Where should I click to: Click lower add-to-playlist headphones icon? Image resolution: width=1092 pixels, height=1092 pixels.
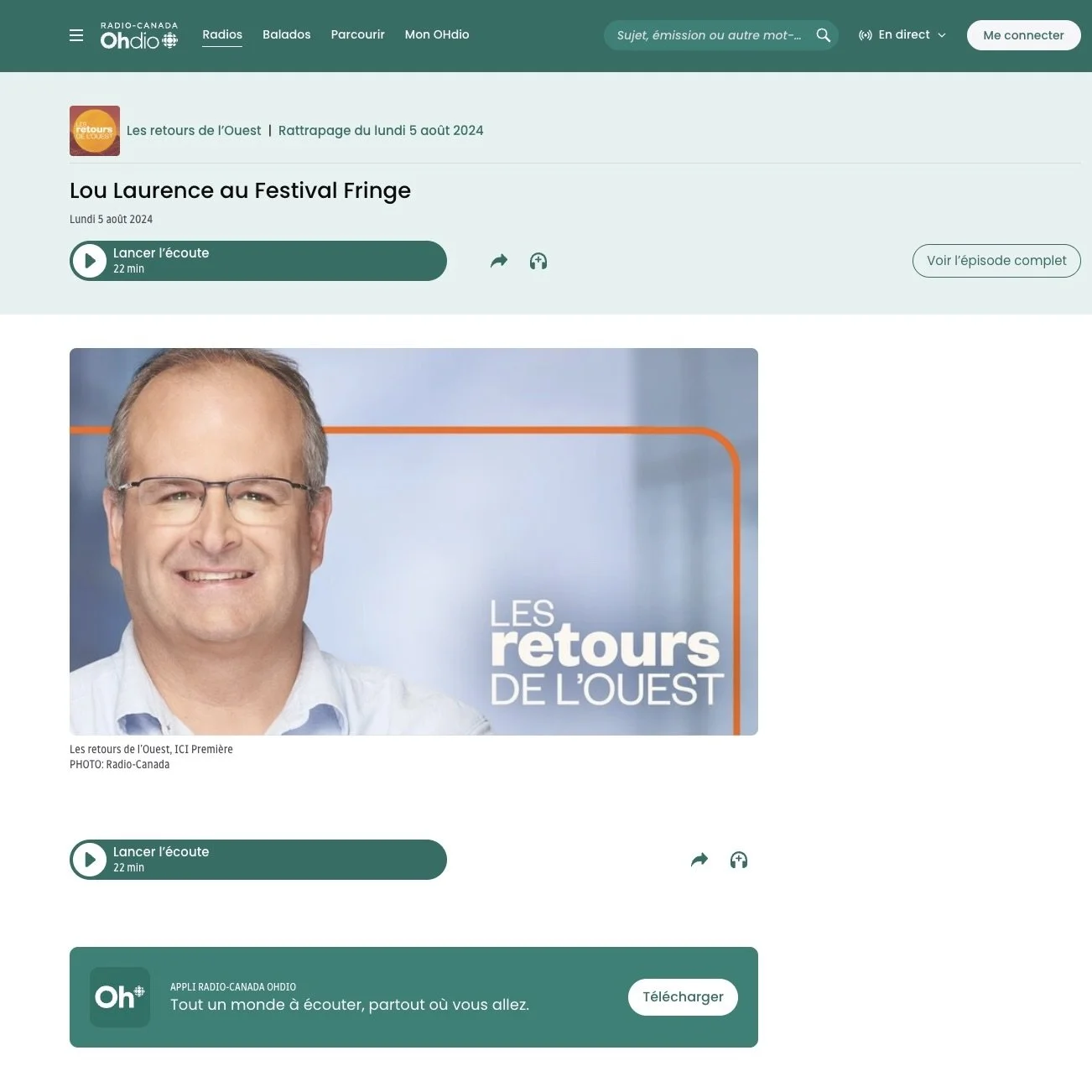pos(739,860)
